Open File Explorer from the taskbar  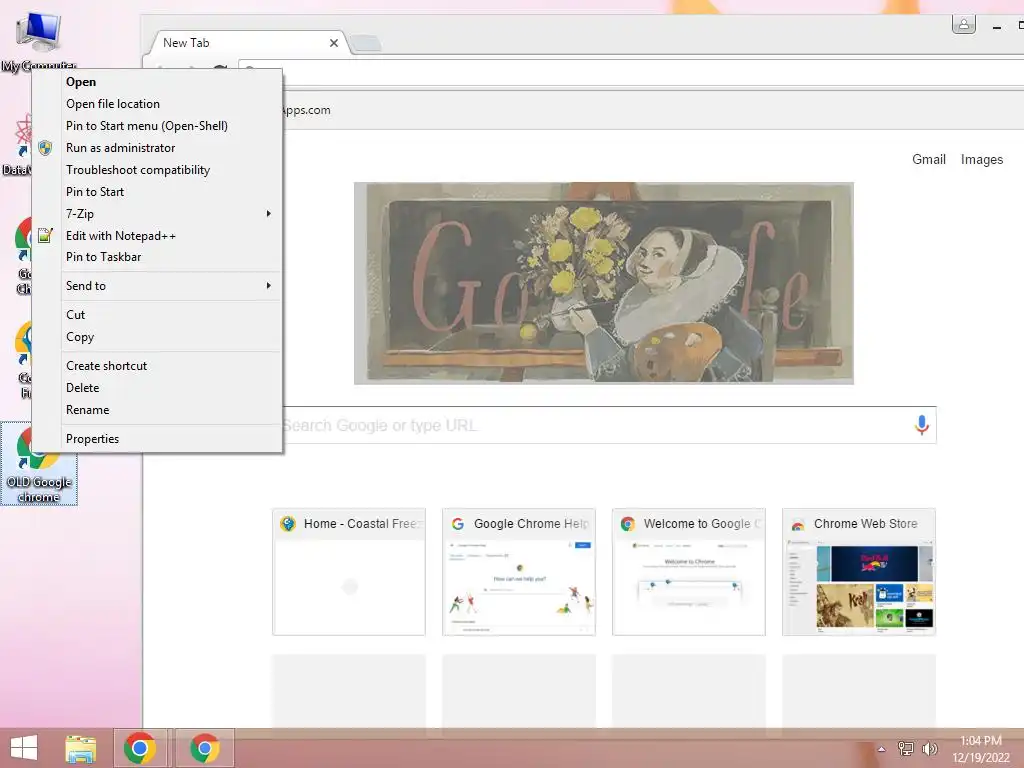(80, 748)
